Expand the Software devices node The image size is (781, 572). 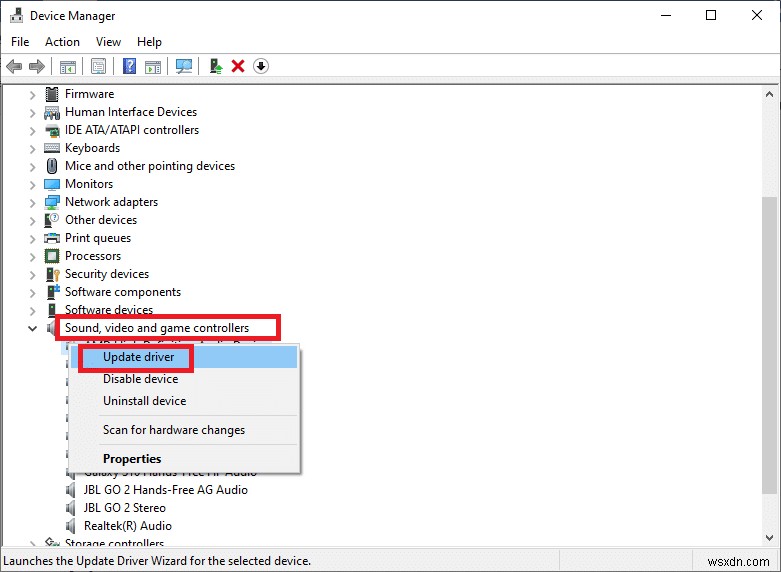click(32, 311)
